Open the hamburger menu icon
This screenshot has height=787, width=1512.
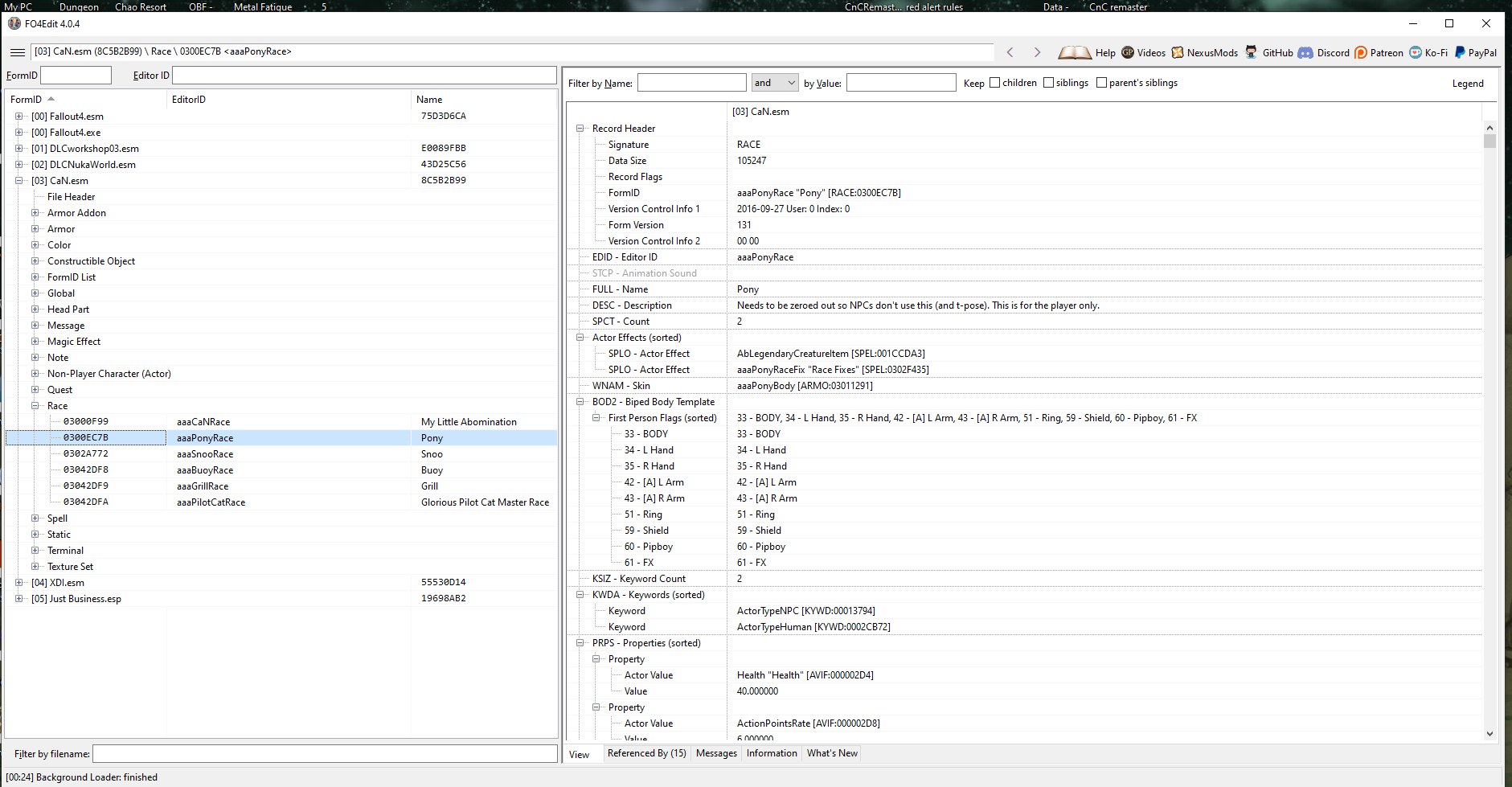[x=17, y=52]
